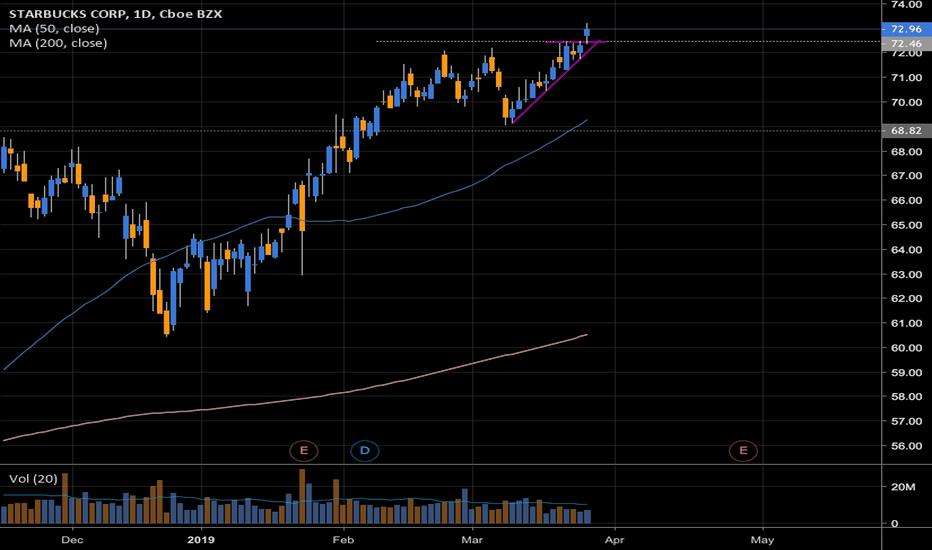Click the 65.00 price axis label
Screen dimensions: 932x550
click(906, 225)
